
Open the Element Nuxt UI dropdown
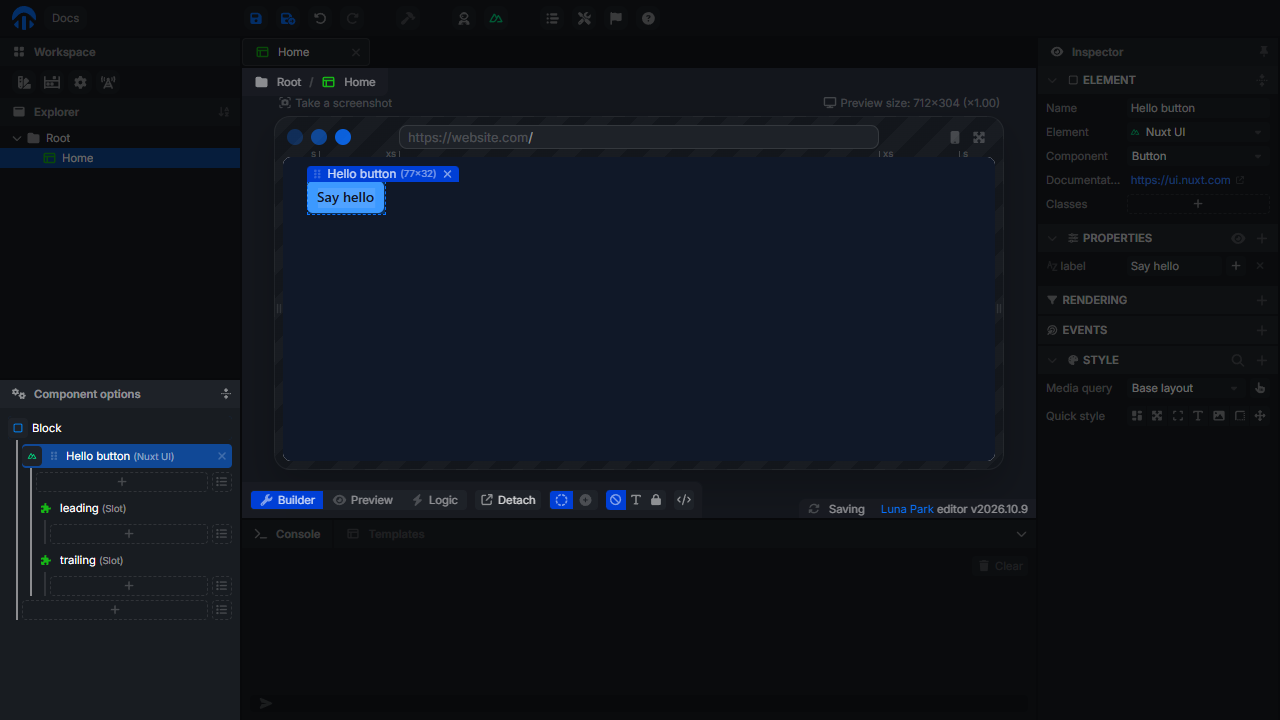pyautogui.click(x=1198, y=132)
